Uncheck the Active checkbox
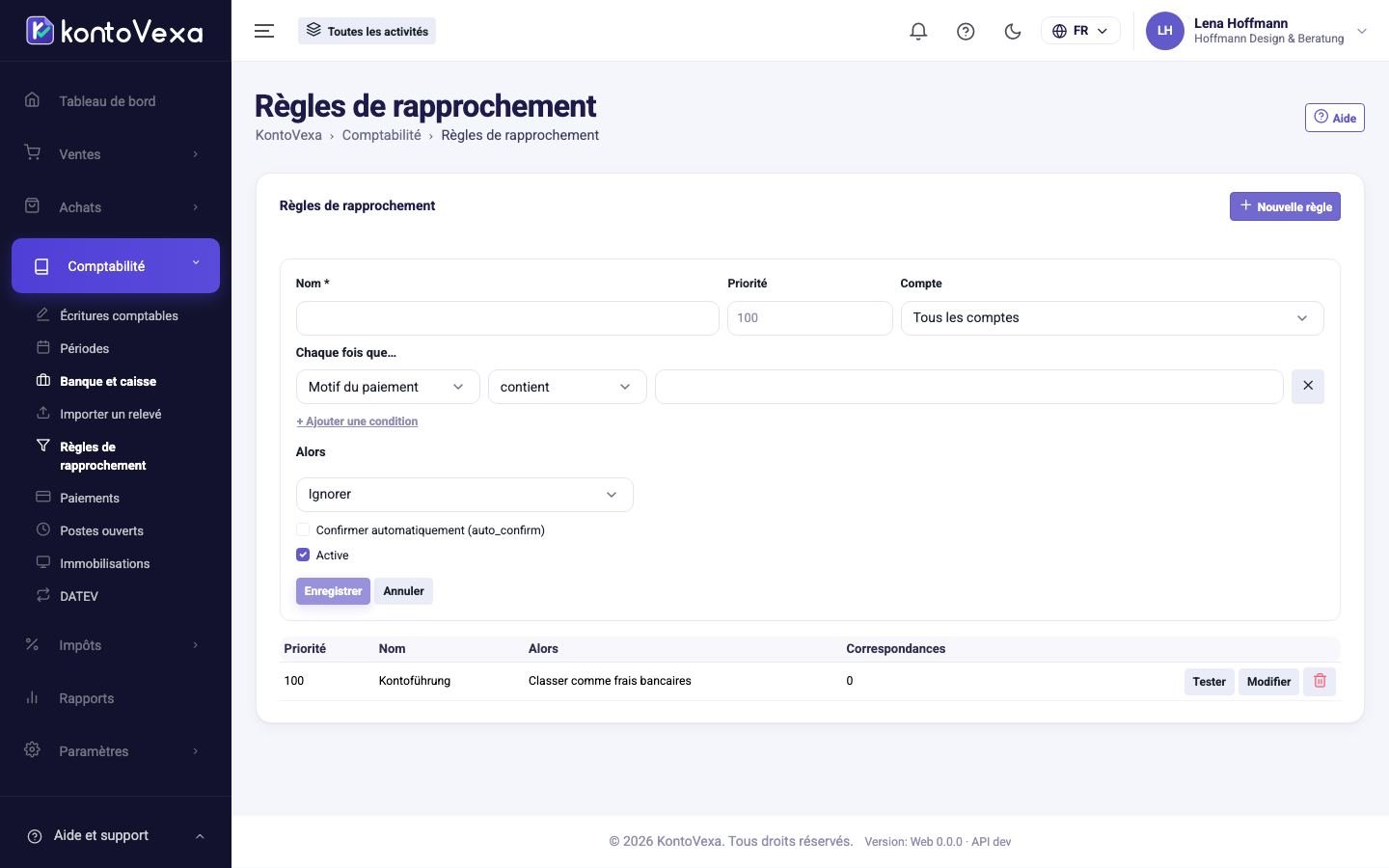 [x=303, y=555]
